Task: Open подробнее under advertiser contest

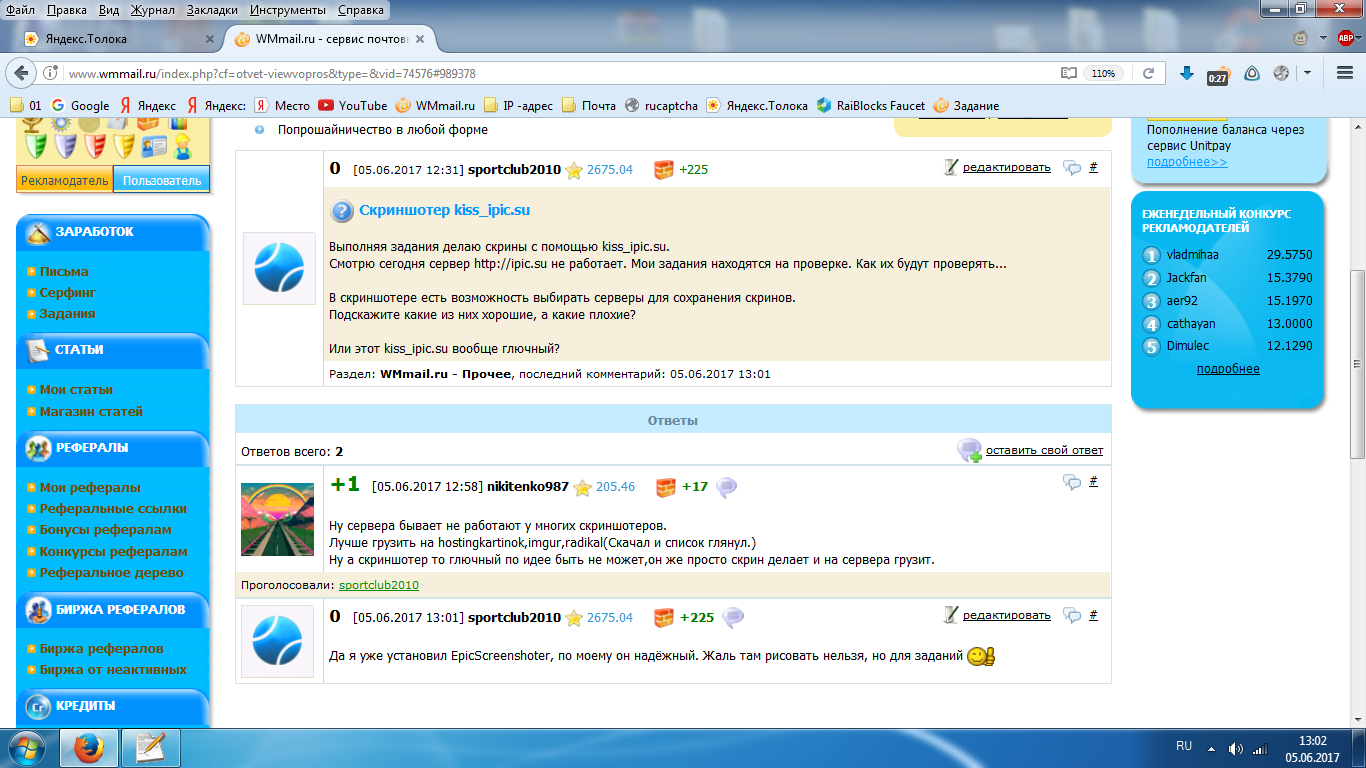Action: coord(1228,369)
